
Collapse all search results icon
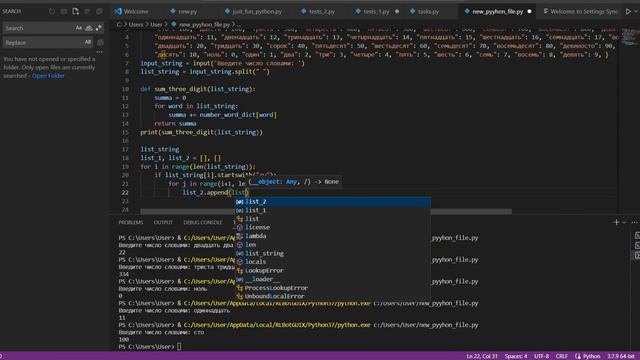coord(99,11)
